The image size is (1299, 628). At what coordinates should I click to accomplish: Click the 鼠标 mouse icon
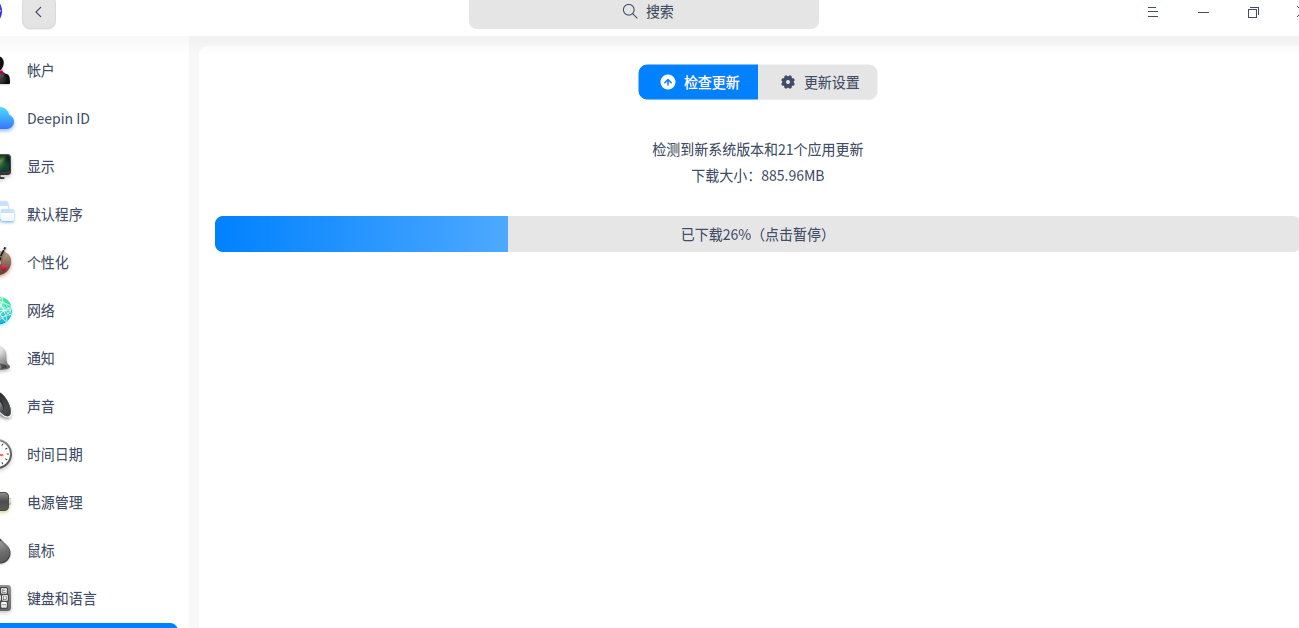[5, 550]
